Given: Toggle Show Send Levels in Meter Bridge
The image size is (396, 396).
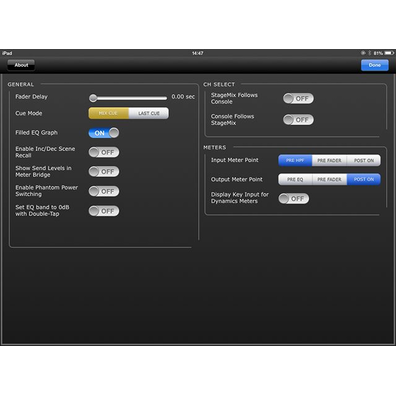Looking at the screenshot, I should click(x=104, y=172).
